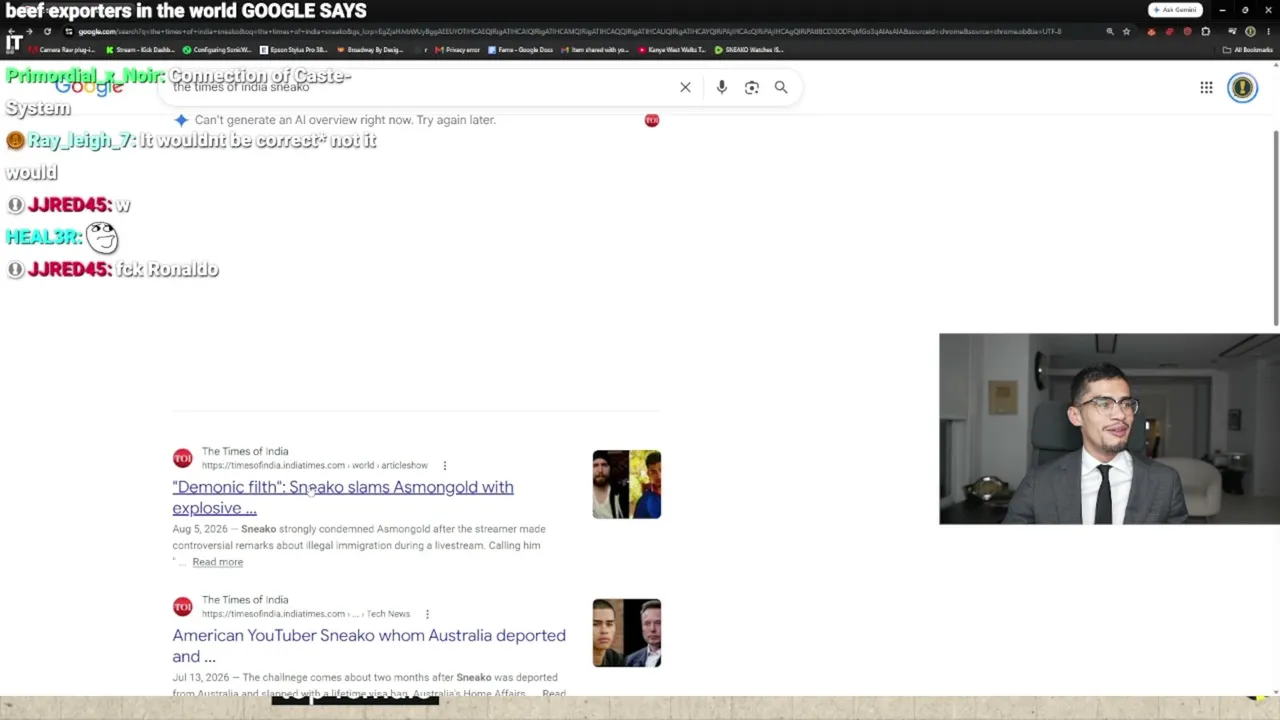
Task: Open the Epson Stylus Pro bookmark
Action: point(294,50)
